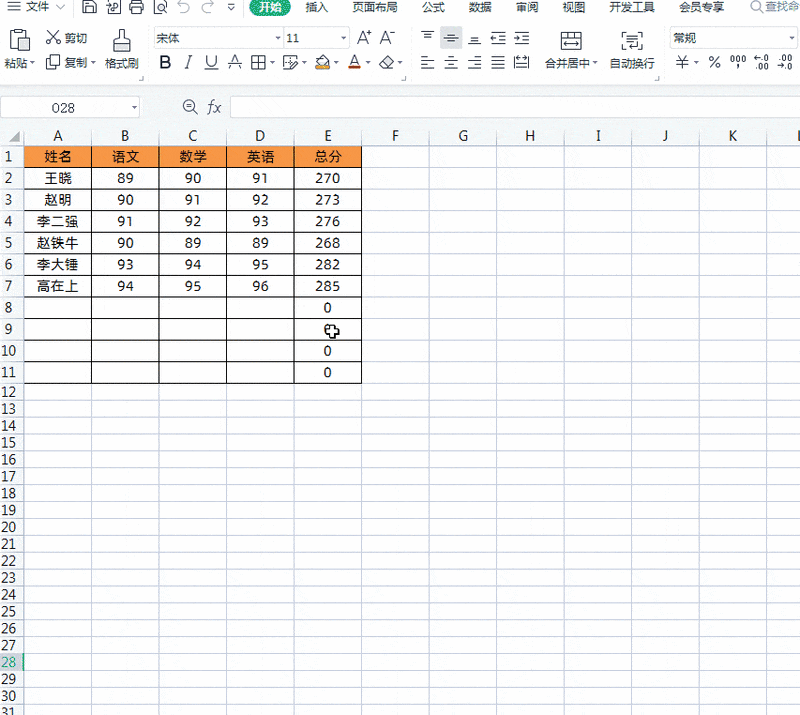The width and height of the screenshot is (800, 715).
Task: Select the cell containing 285
Action: point(328,286)
